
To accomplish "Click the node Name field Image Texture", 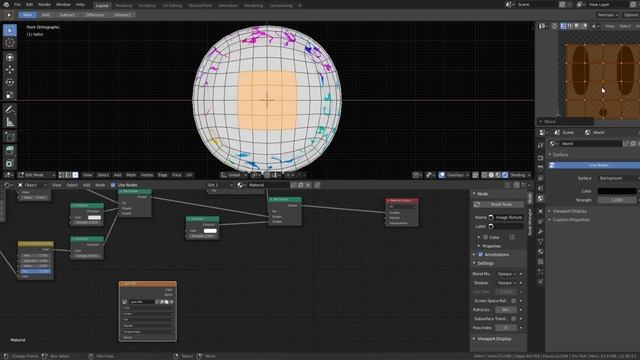I will tap(506, 218).
